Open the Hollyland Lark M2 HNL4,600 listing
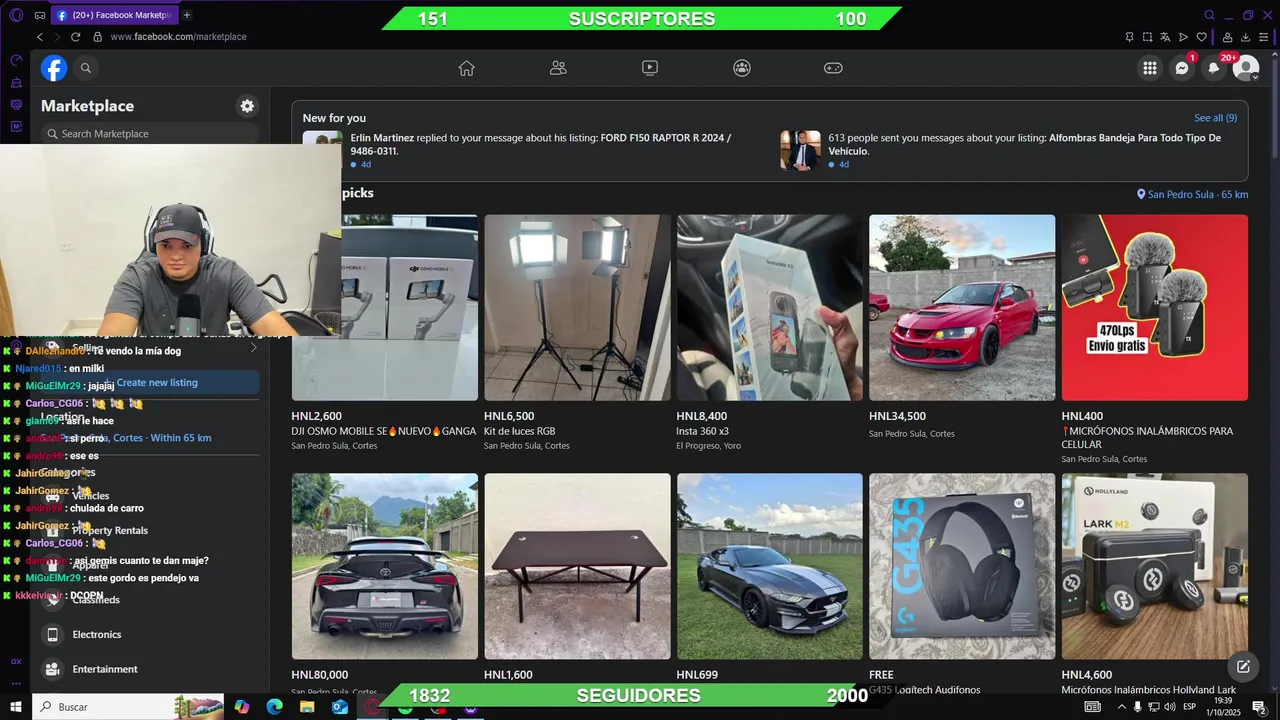1280x720 pixels. click(1154, 566)
